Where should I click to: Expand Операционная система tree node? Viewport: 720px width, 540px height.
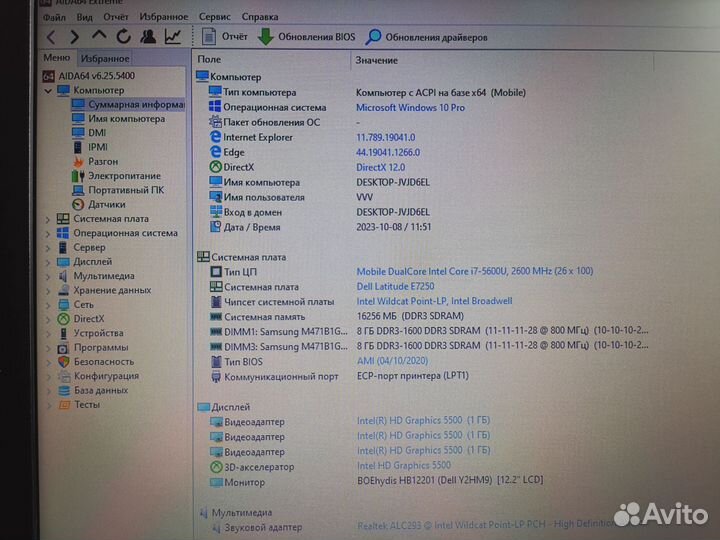[48, 234]
